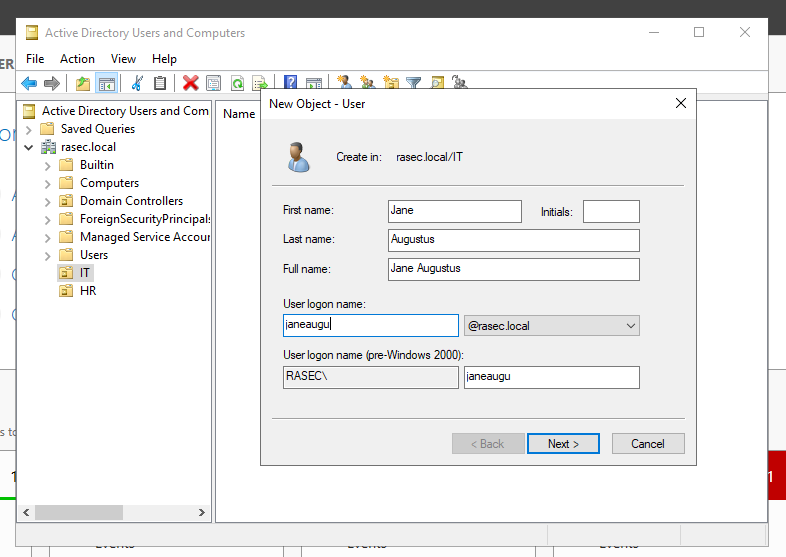Expand the Users container
Screen dimensions: 786x557
point(48,256)
